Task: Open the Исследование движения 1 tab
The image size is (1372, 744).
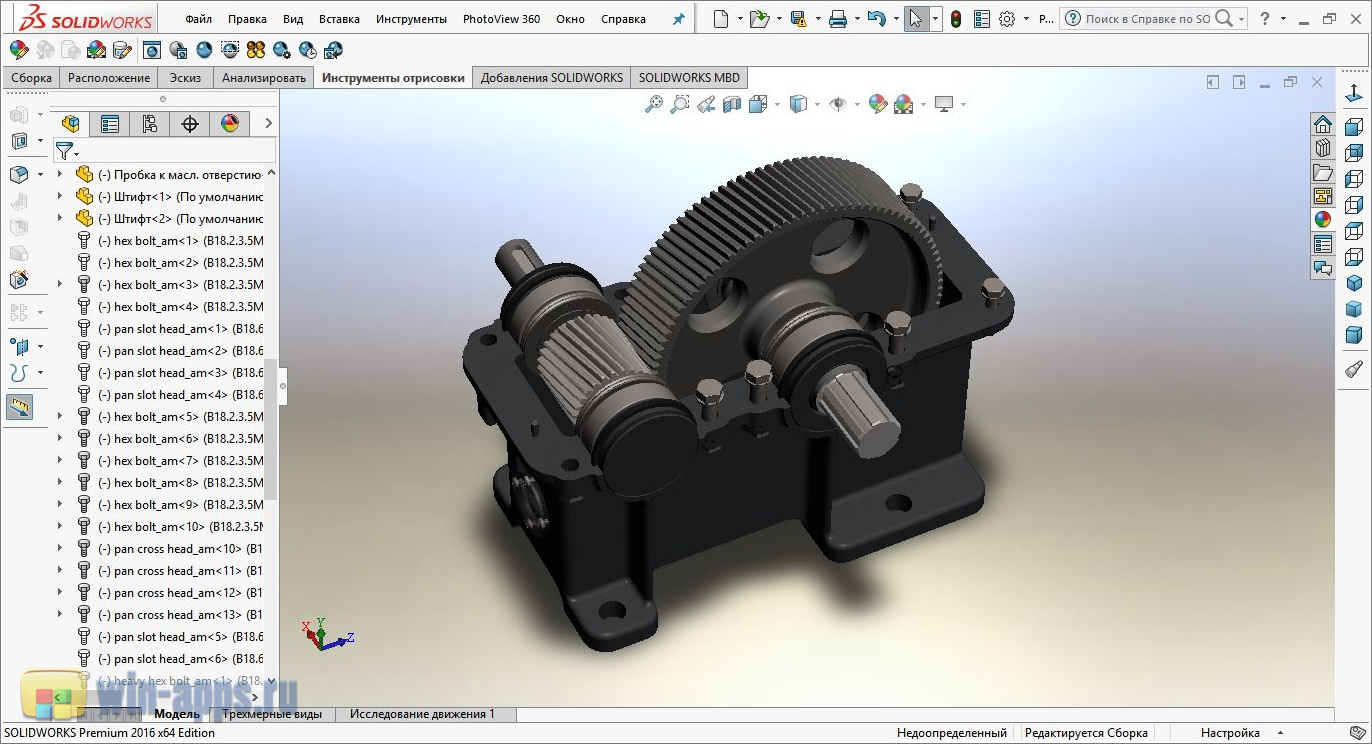Action: [x=422, y=714]
